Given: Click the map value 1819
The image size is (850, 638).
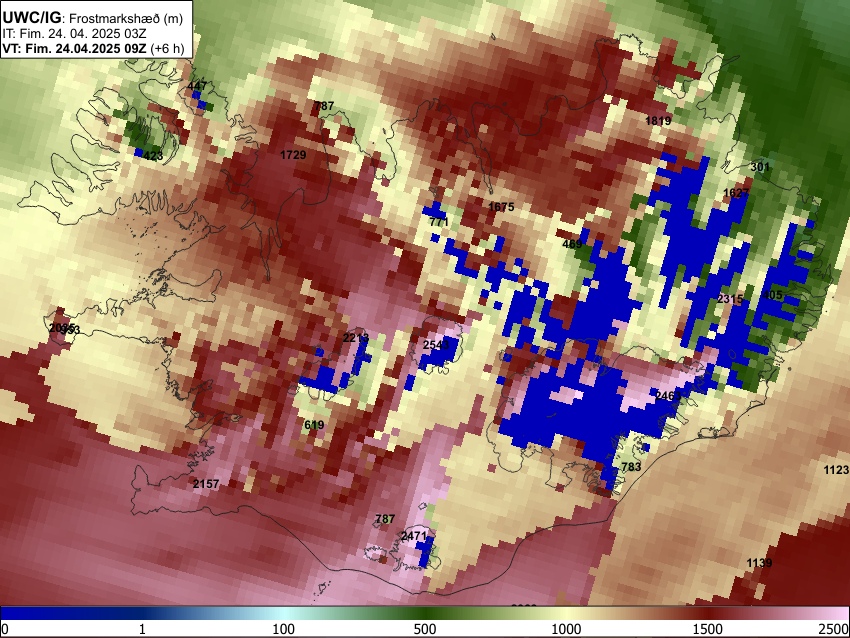Looking at the screenshot, I should tap(658, 120).
